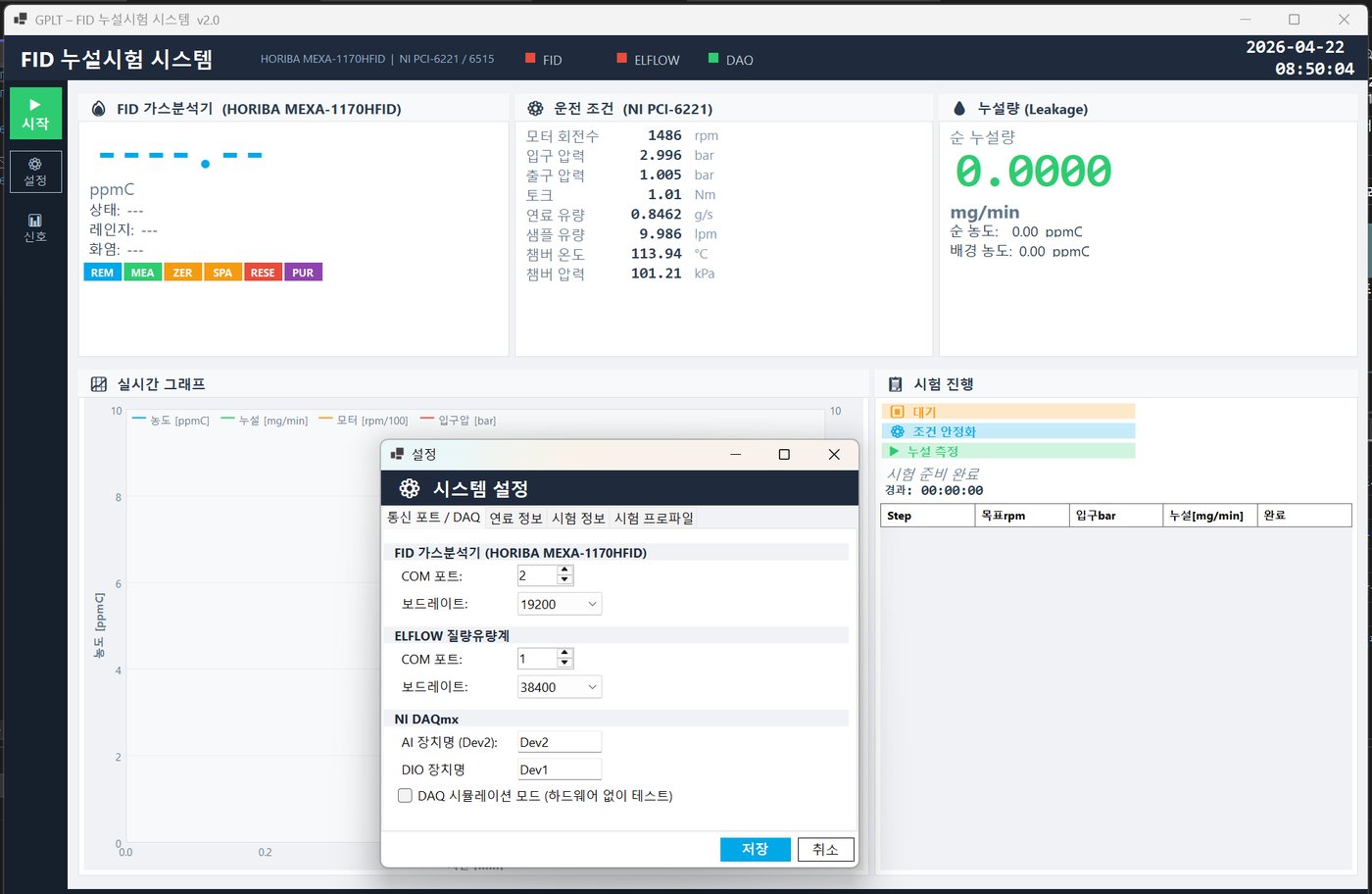The width and height of the screenshot is (1372, 894).
Task: Click the 입구bar column header
Action: (x=1116, y=515)
